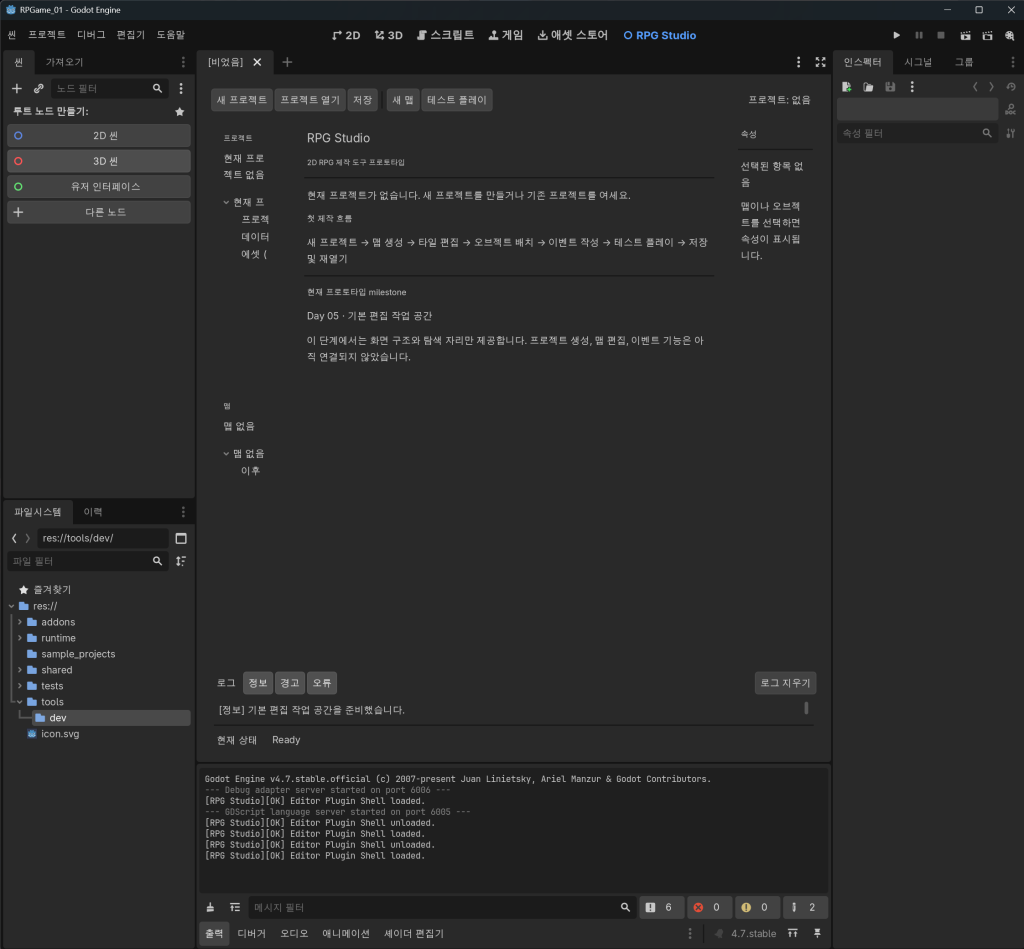Click the 로그 지우기 button
Viewport: 1024px width, 949px height.
coord(785,683)
